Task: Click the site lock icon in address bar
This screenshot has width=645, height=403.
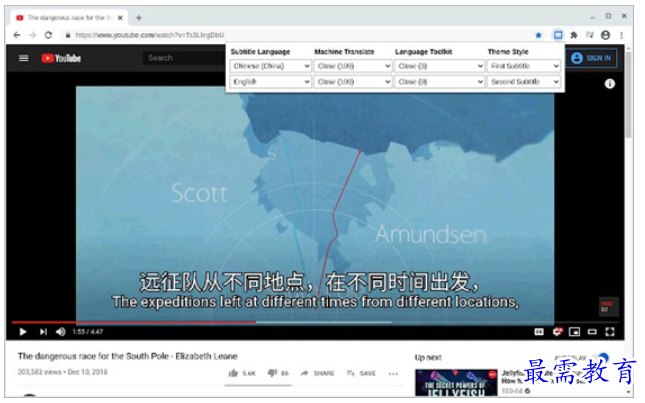Action: pos(68,35)
